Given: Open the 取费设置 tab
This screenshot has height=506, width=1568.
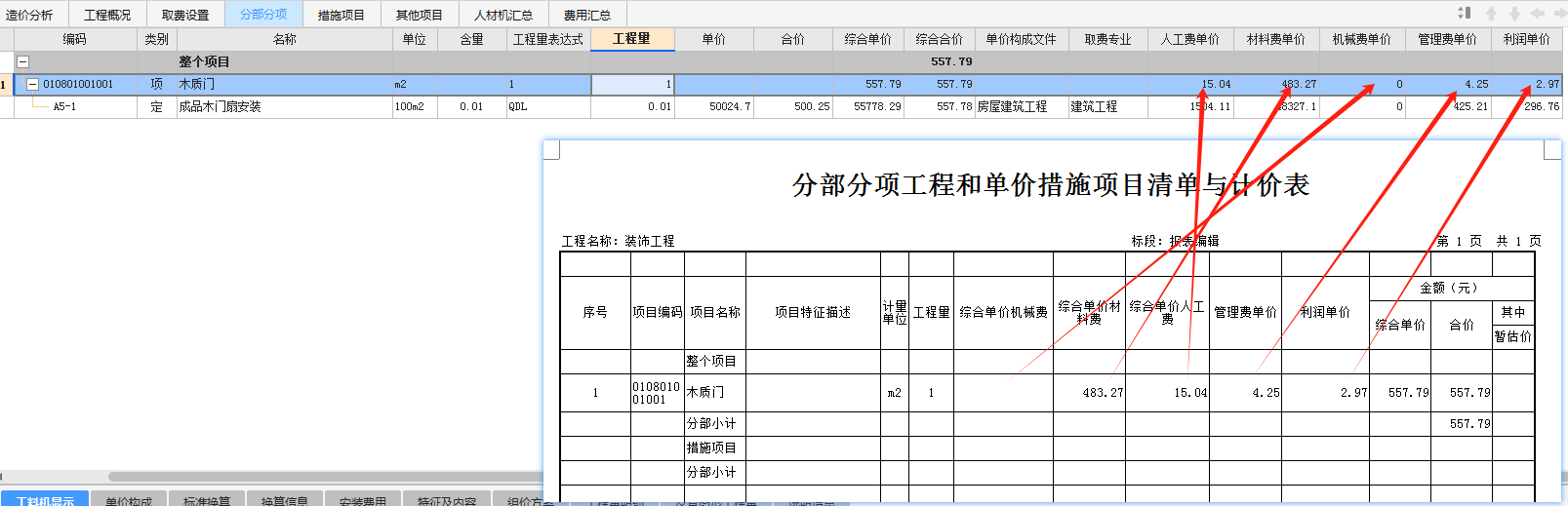Looking at the screenshot, I should pos(185,15).
